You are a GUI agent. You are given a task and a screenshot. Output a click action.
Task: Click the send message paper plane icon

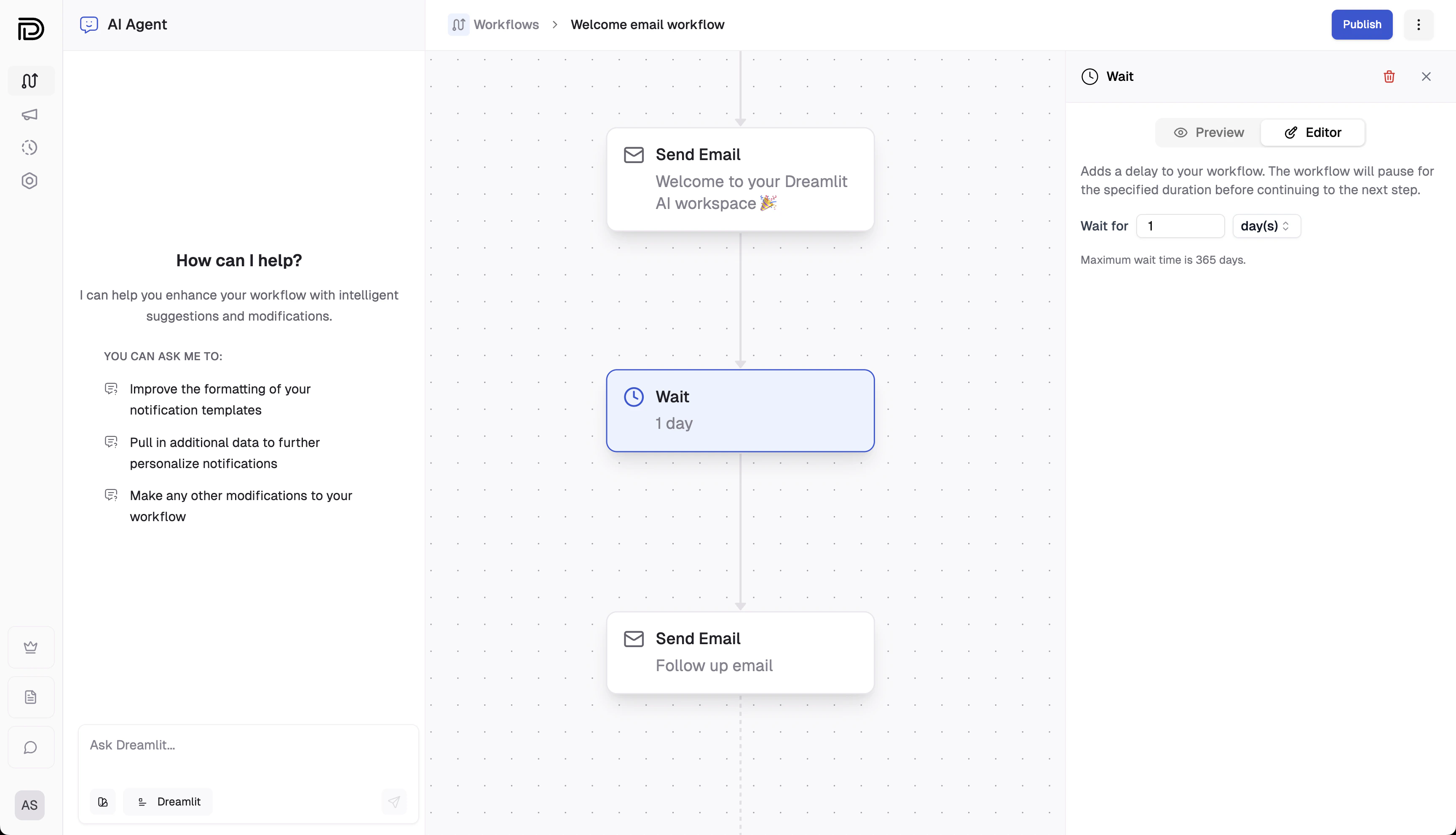(x=394, y=802)
